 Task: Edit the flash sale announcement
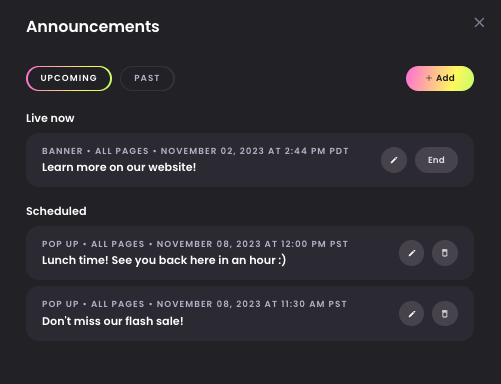(x=412, y=314)
